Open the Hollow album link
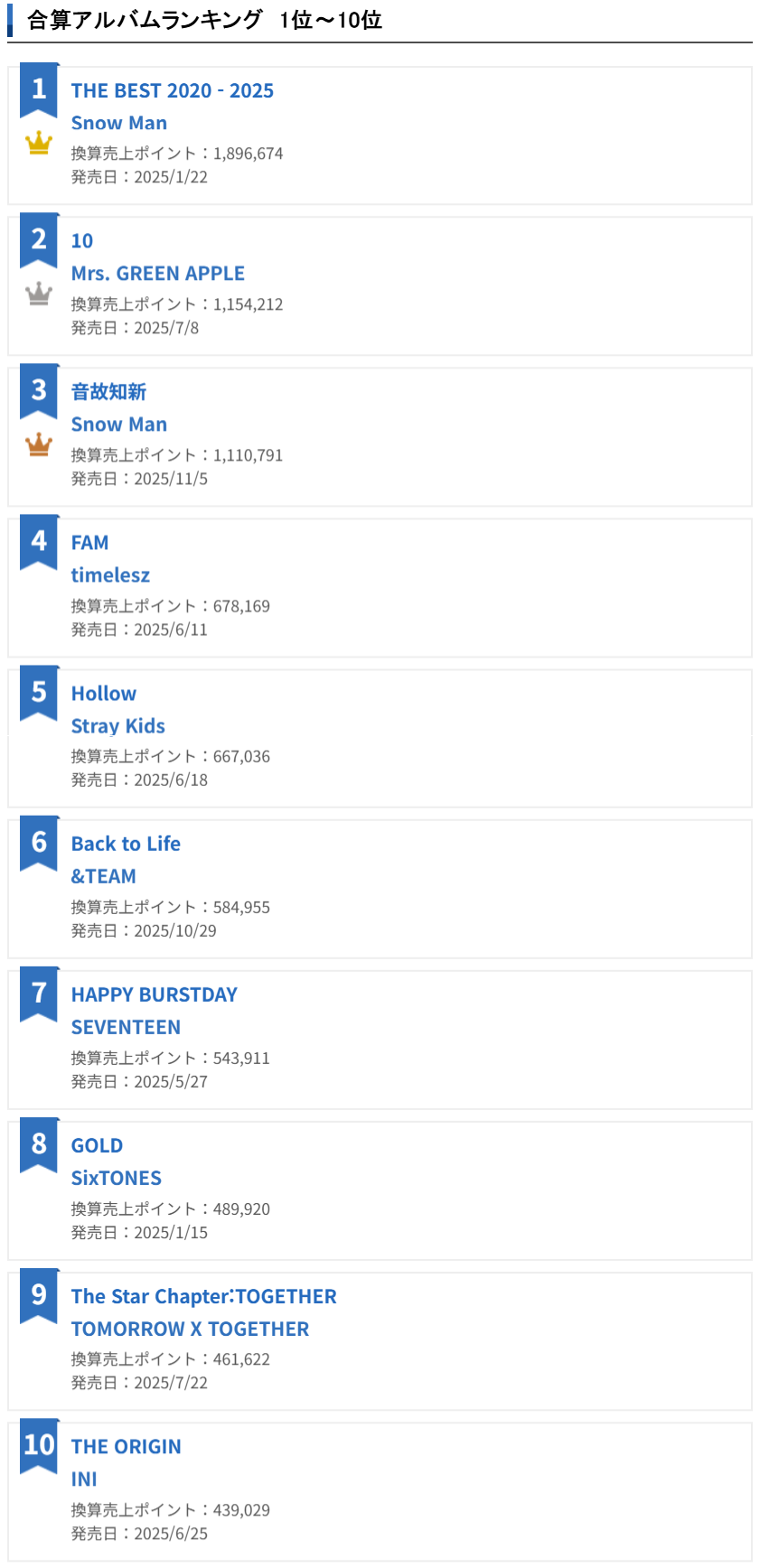Screen dimensions: 760x1568 point(104,694)
